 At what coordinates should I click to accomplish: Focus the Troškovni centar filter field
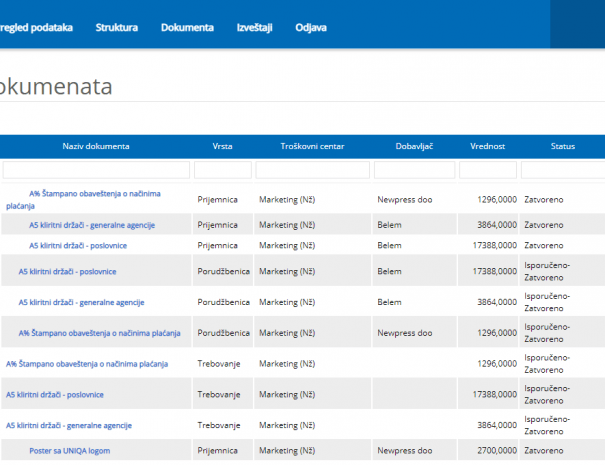[312, 170]
